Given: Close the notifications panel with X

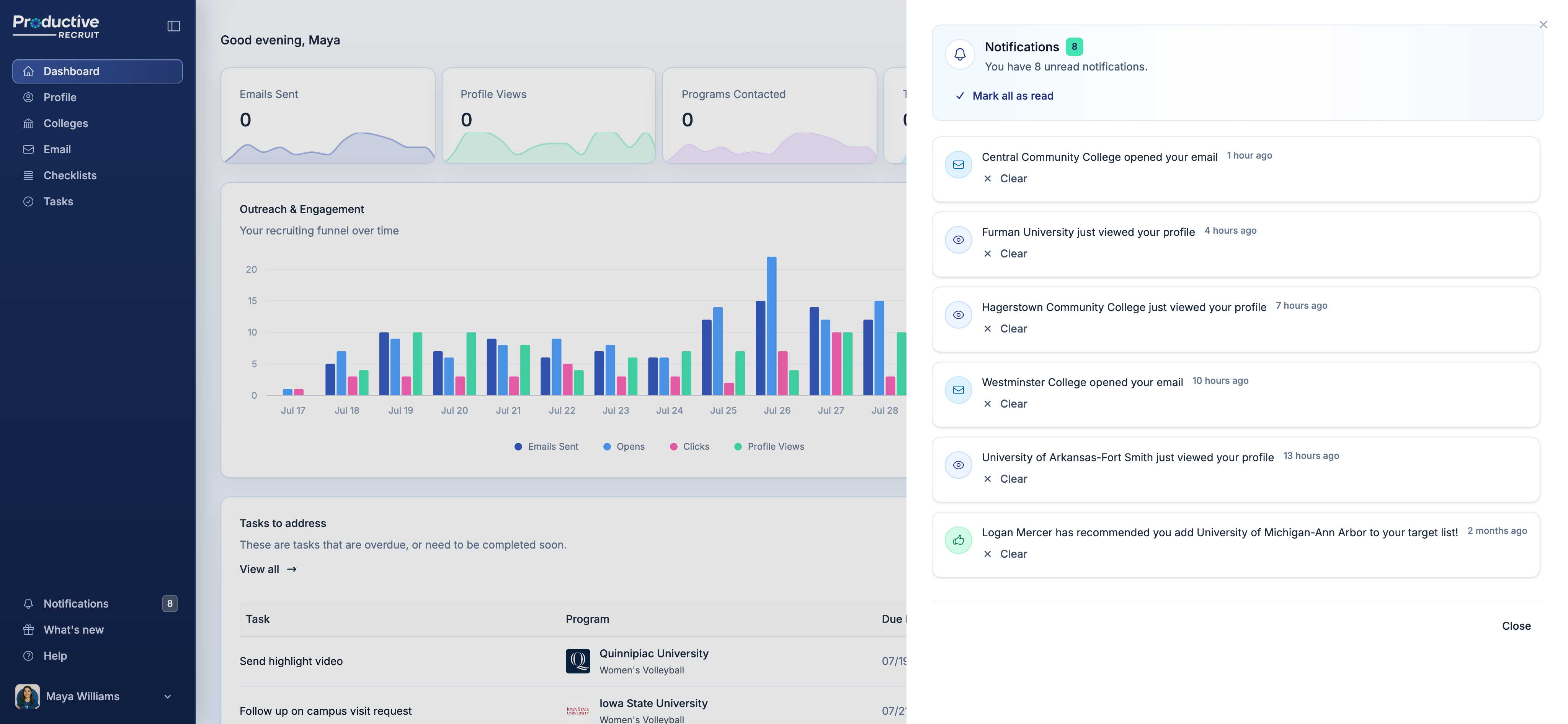Looking at the screenshot, I should point(1543,25).
